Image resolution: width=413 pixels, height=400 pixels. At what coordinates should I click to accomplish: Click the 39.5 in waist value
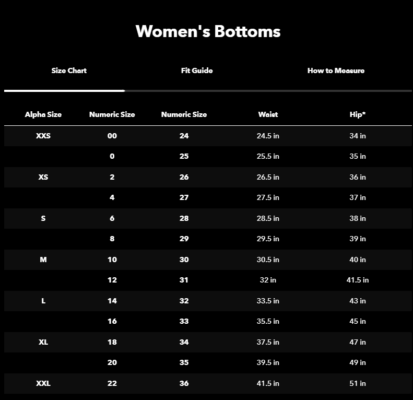tap(268, 363)
